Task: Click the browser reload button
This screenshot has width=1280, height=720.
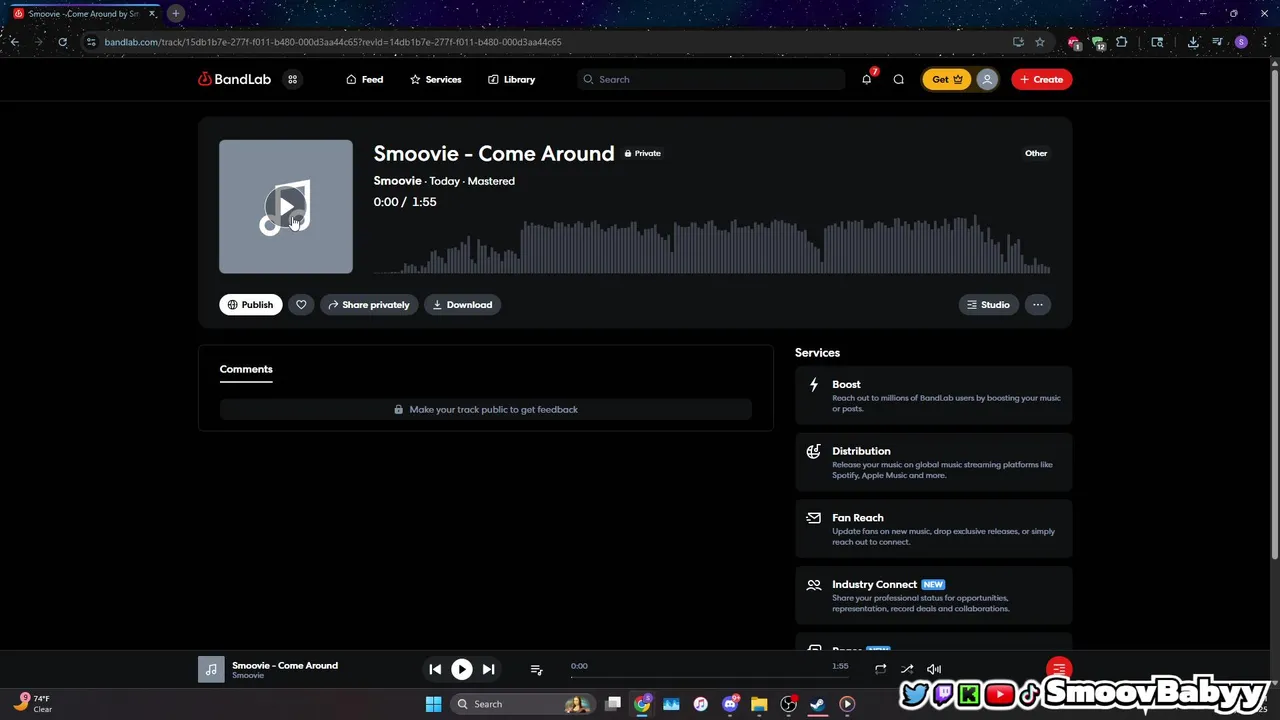Action: (63, 42)
